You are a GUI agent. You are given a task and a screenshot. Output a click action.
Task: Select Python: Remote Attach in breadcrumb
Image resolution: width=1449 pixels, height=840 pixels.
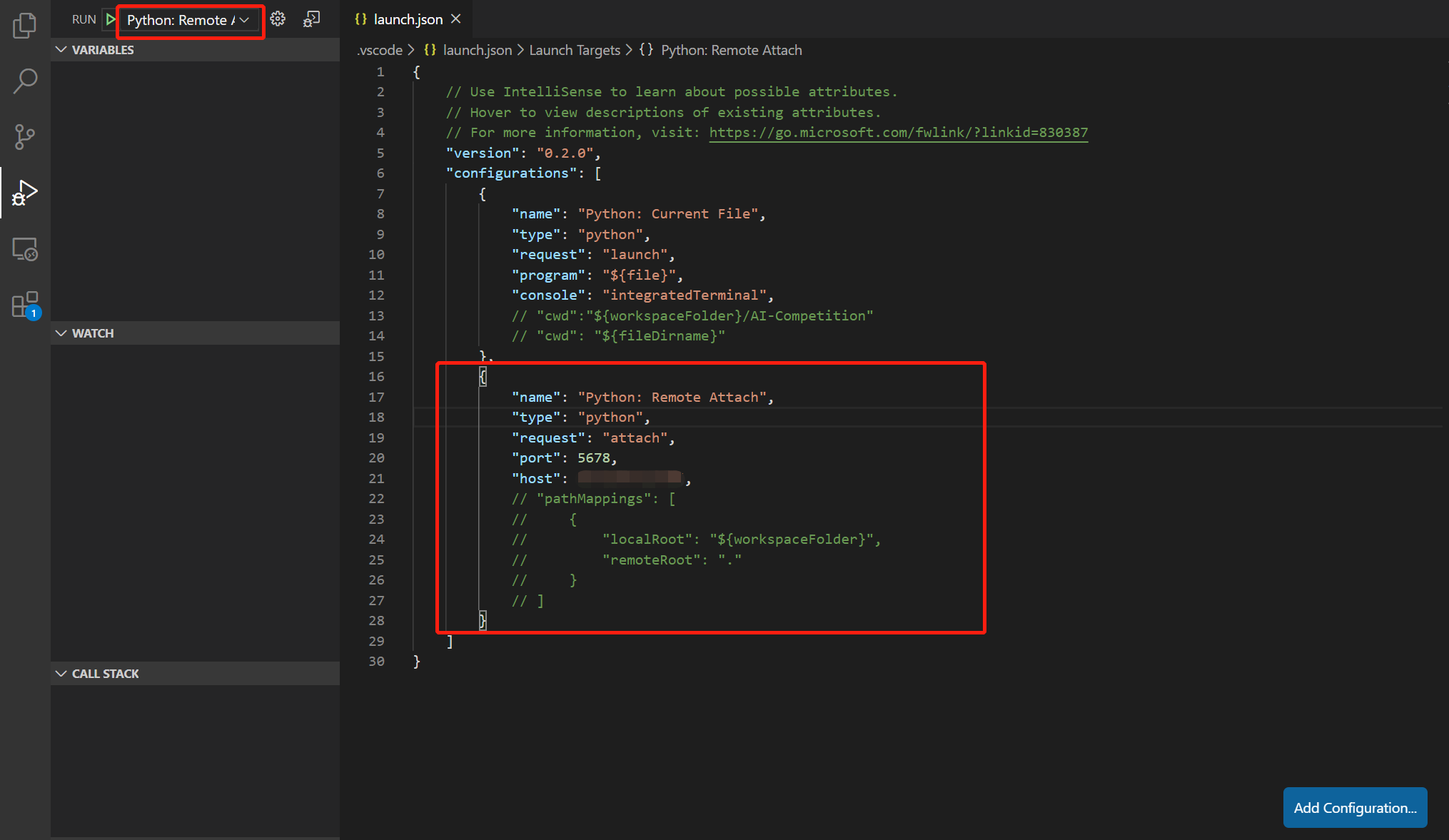[730, 50]
